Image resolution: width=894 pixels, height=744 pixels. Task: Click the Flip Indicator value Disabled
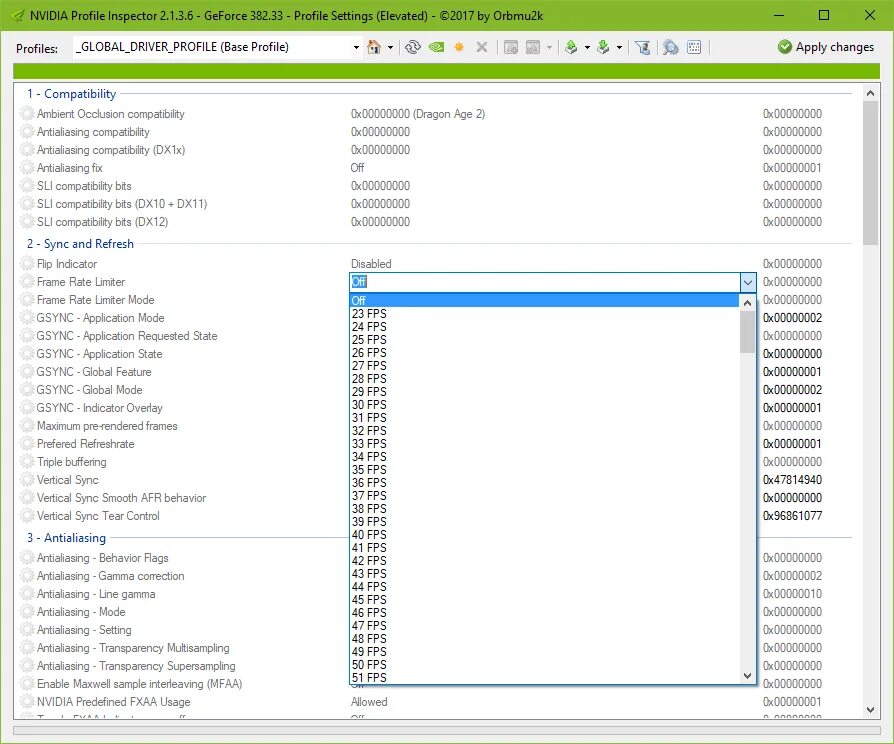pos(371,264)
